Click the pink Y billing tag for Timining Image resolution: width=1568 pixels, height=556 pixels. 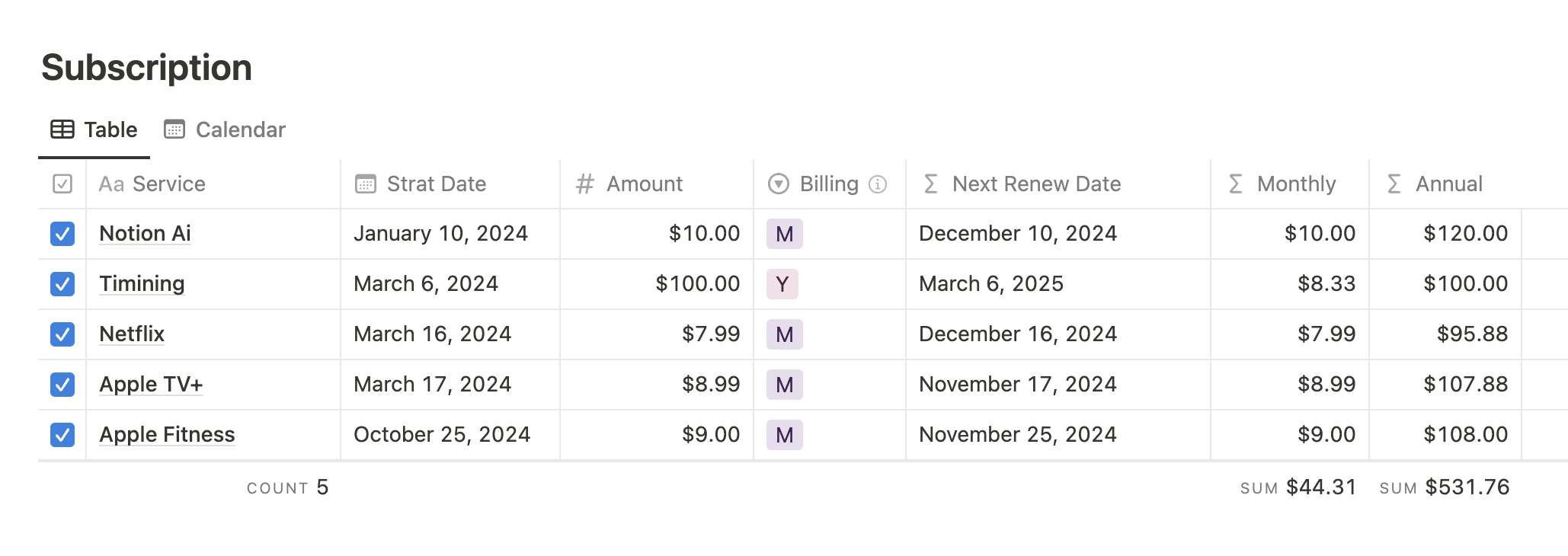pos(782,284)
